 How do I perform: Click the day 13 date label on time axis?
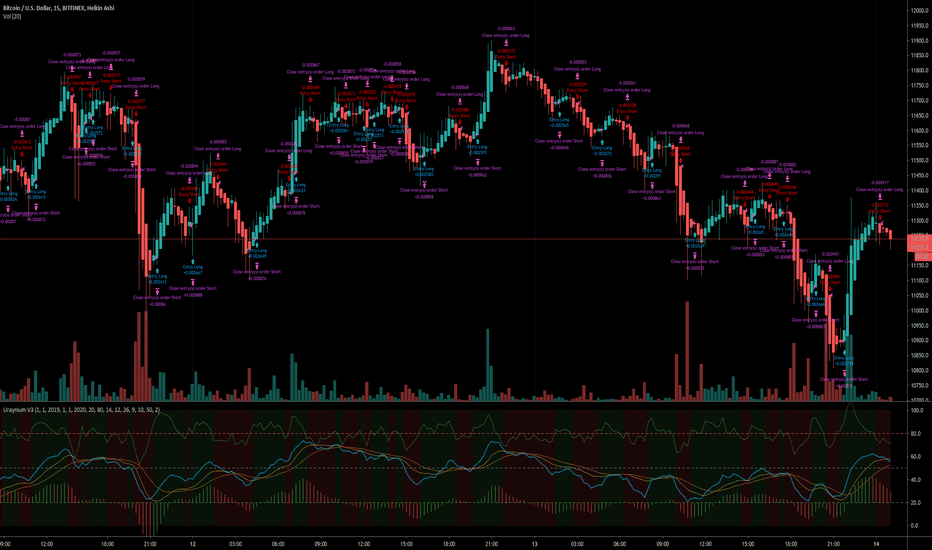pos(534,543)
